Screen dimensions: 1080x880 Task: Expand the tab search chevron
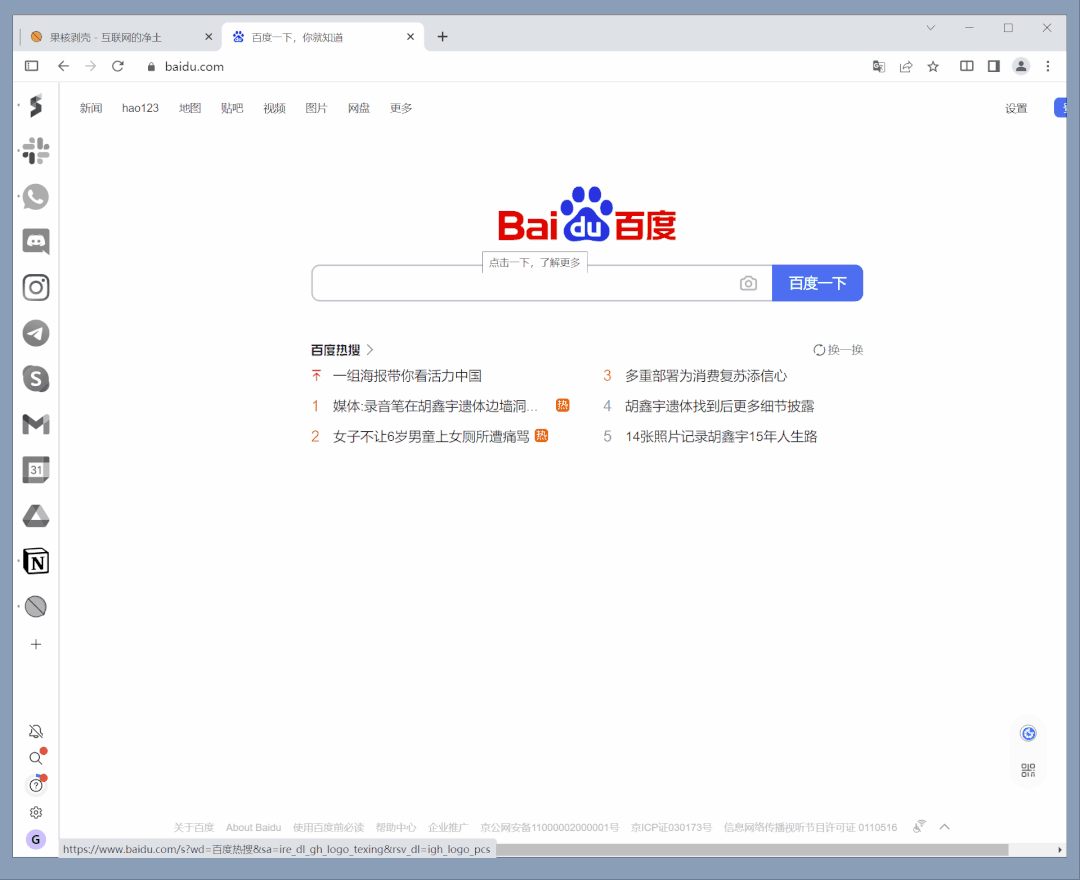point(930,28)
